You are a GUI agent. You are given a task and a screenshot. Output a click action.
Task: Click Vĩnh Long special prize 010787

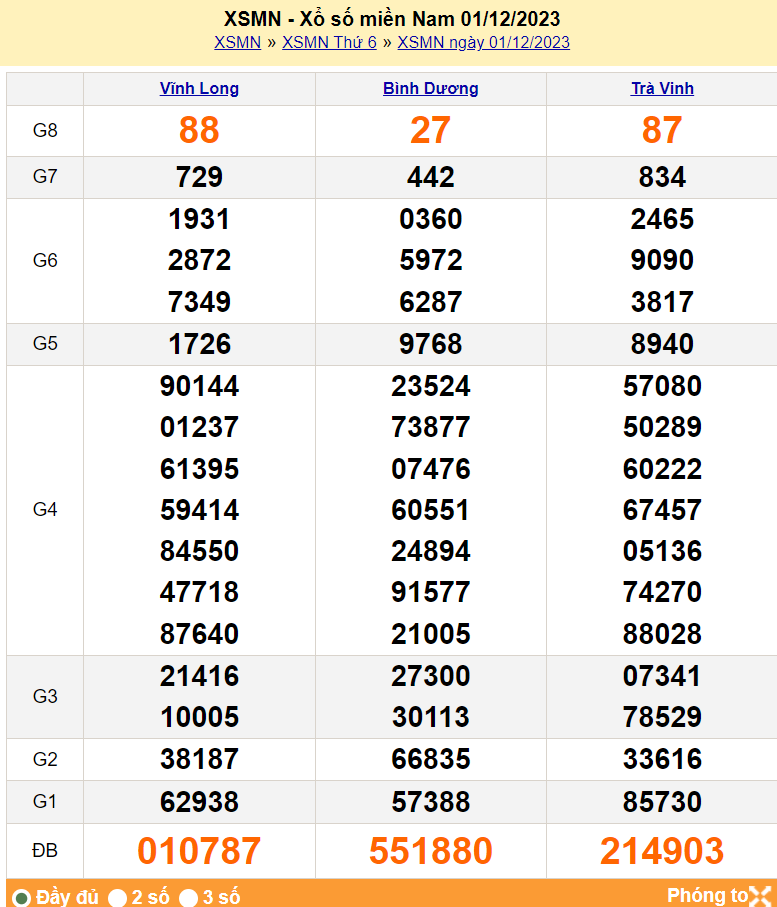199,851
